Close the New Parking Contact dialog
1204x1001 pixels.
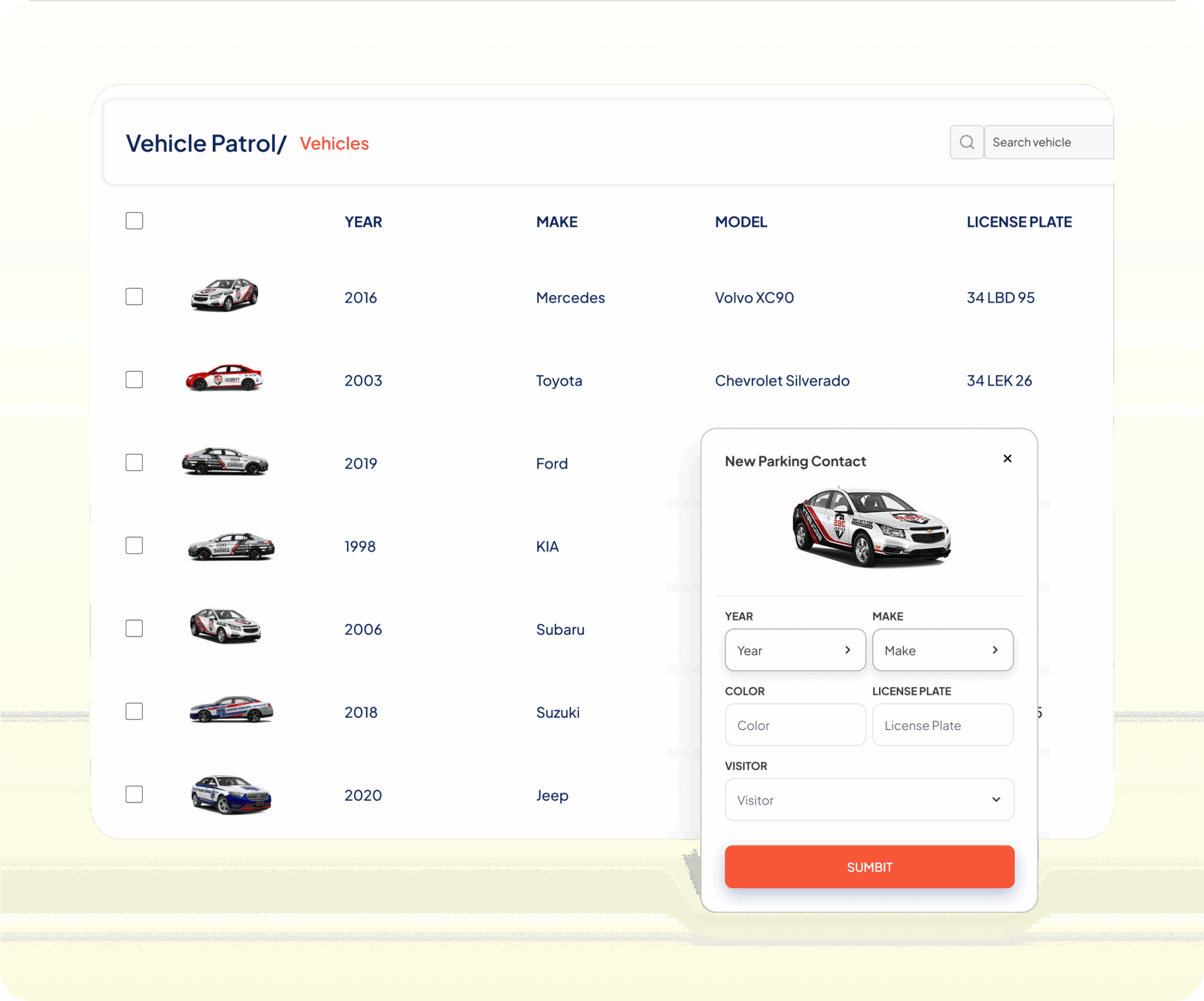click(1007, 458)
